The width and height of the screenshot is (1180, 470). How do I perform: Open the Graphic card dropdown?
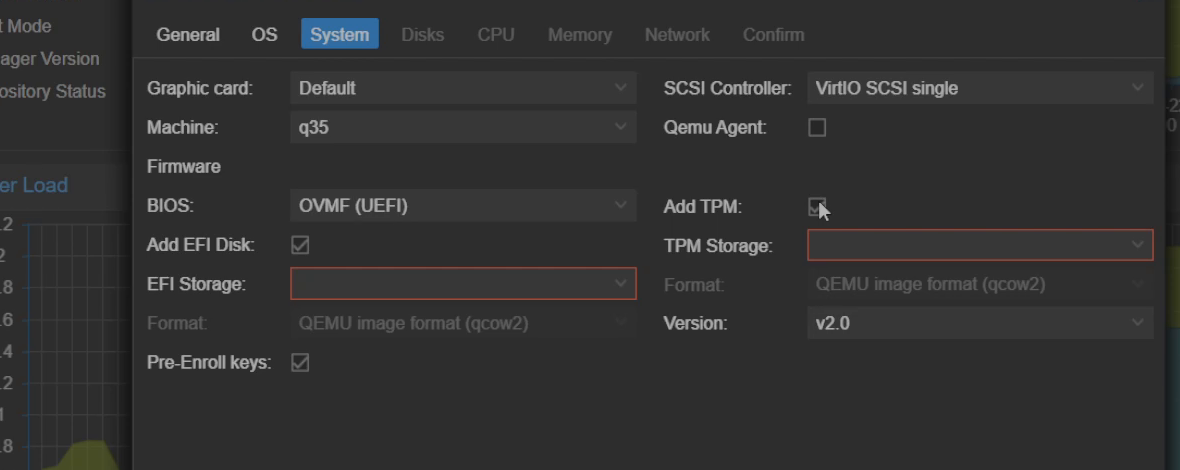coord(463,88)
